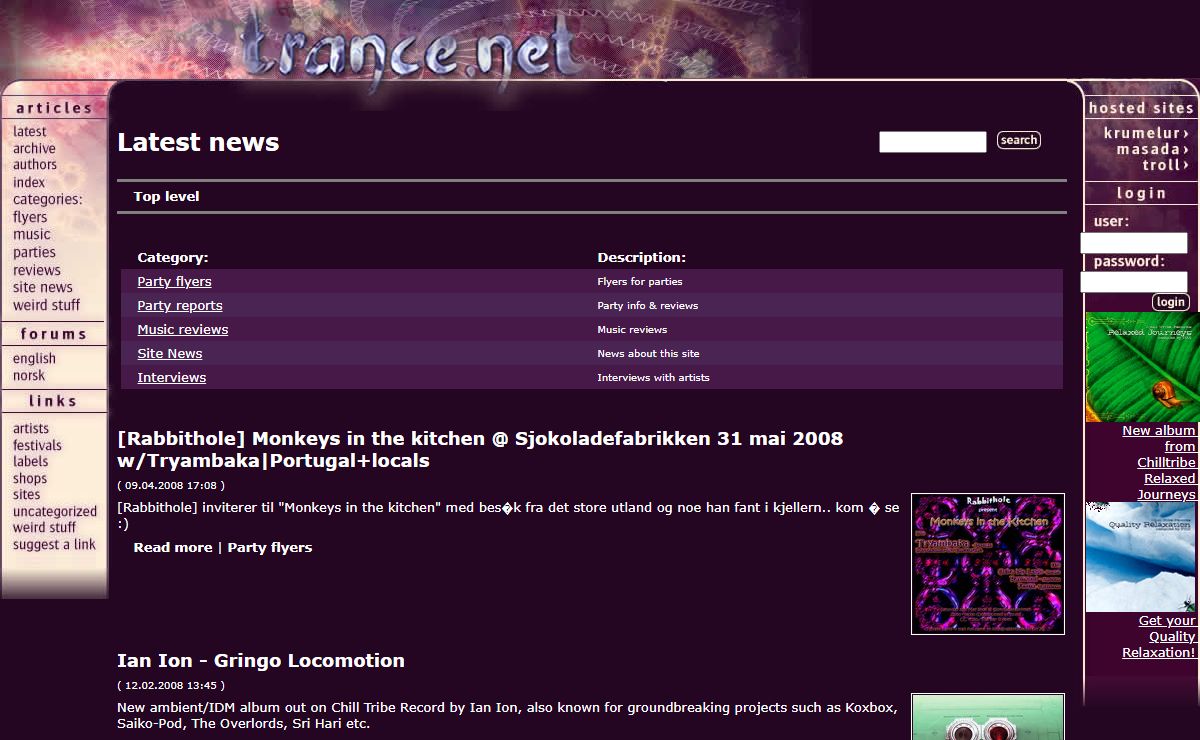Click the search button
This screenshot has width=1200, height=740.
pos(1018,140)
